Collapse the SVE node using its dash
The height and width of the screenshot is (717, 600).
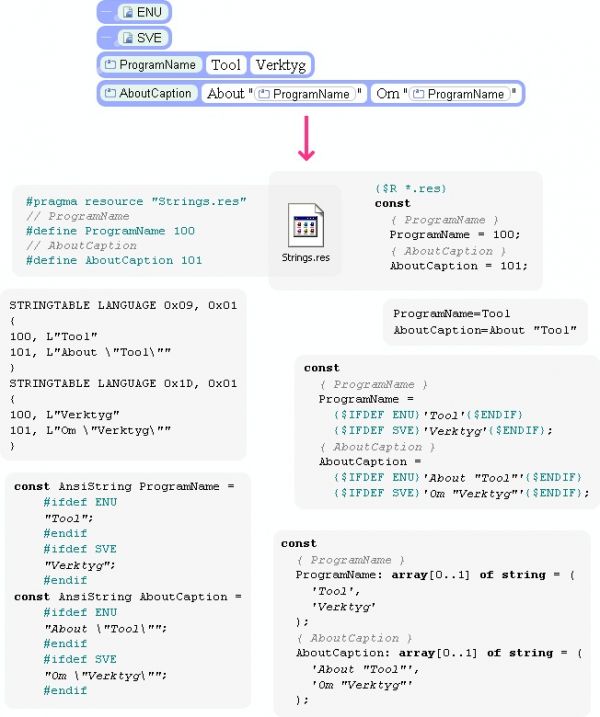coord(107,38)
